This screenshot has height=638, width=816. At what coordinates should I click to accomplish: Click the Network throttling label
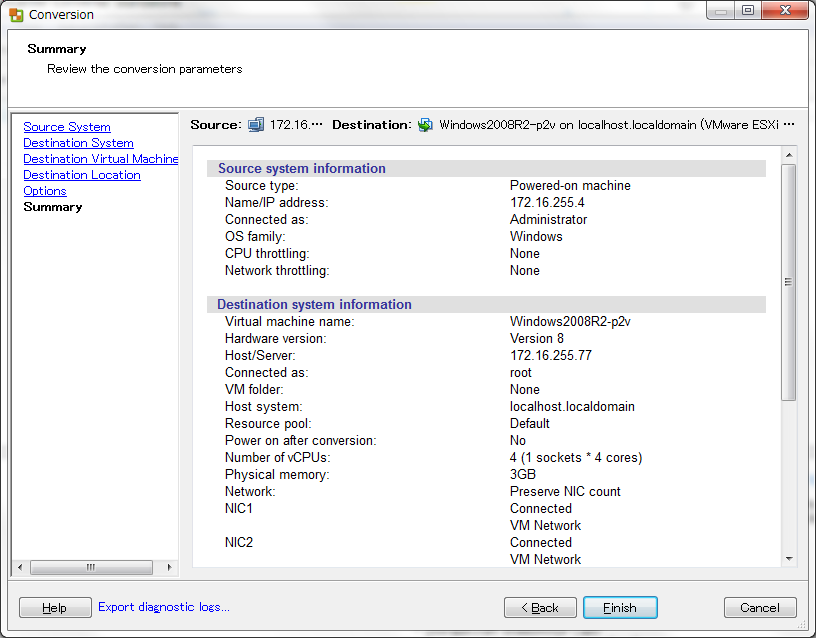click(x=277, y=271)
